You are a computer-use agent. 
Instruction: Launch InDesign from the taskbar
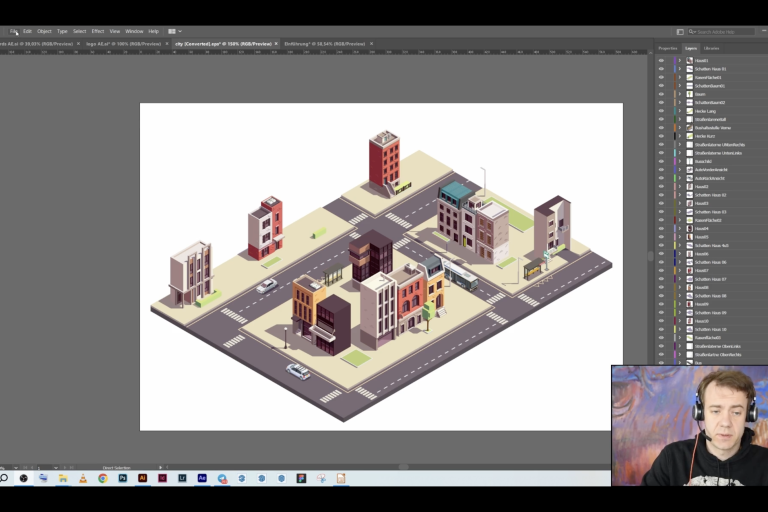162,478
